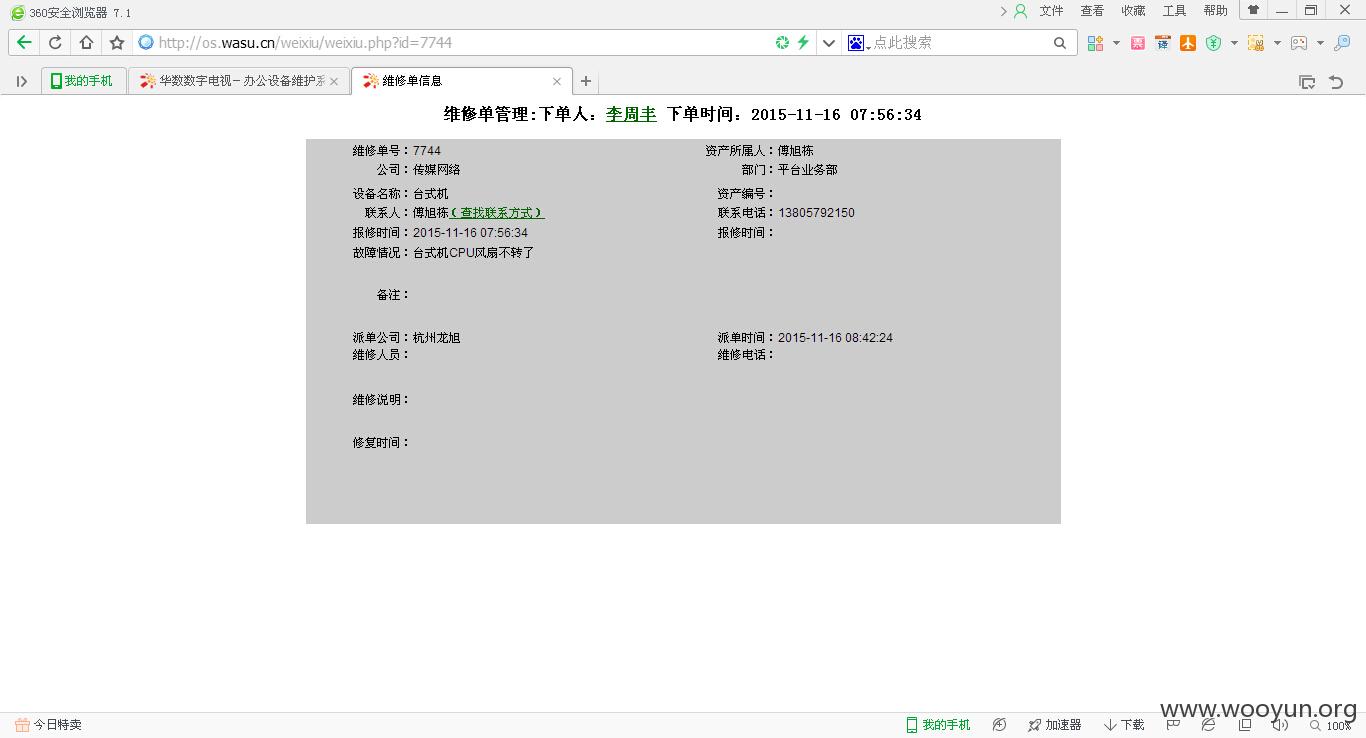Click the status bar clock-plus icon
The width and height of the screenshot is (1366, 738).
click(999, 725)
